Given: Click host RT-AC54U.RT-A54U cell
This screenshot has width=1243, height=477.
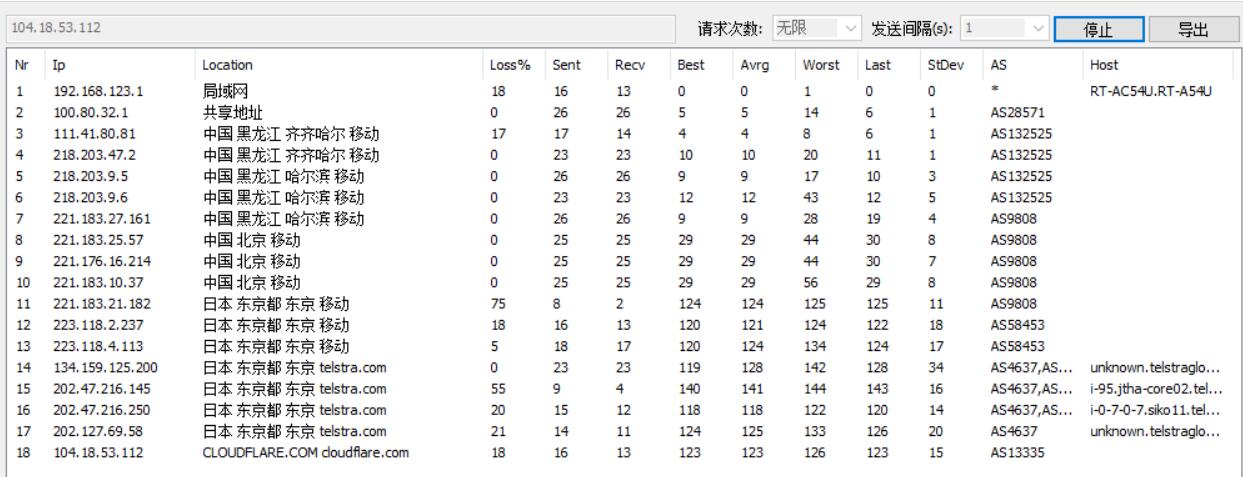Looking at the screenshot, I should (x=1150, y=91).
